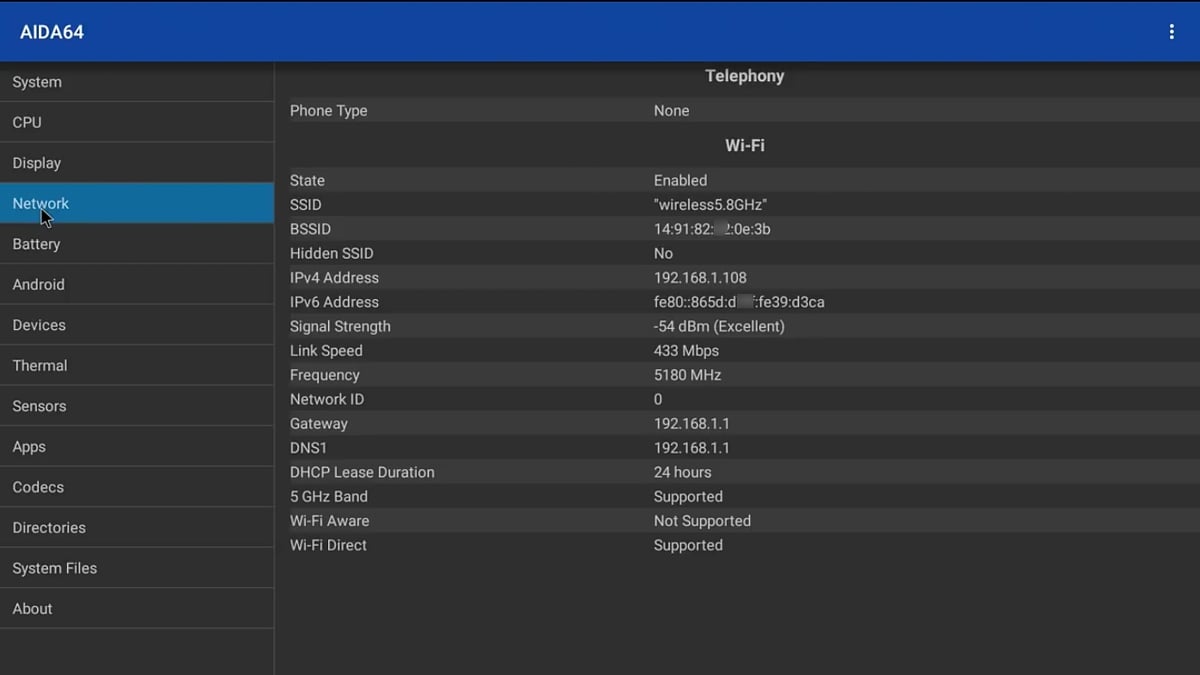The width and height of the screenshot is (1200, 675).
Task: Select the BSSID address starting 14:91:82
Action: (712, 229)
